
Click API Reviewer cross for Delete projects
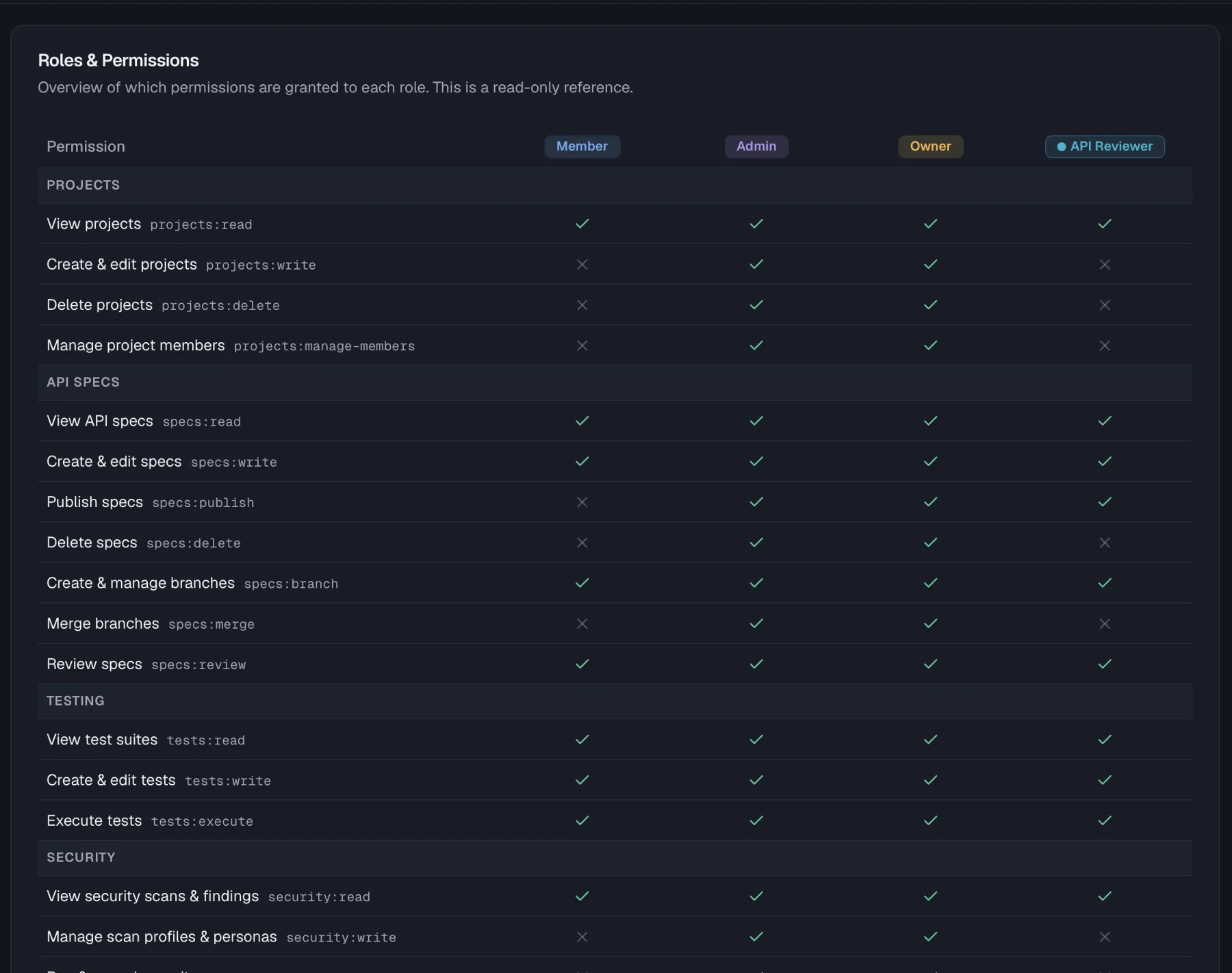click(1105, 304)
